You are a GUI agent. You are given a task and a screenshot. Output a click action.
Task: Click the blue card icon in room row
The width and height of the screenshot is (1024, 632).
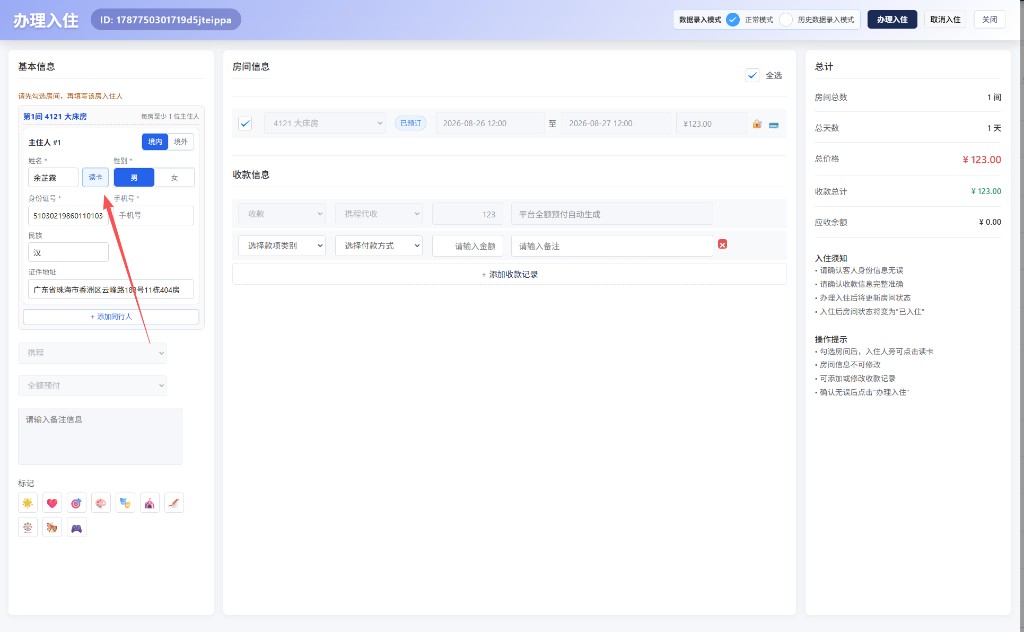click(x=773, y=124)
